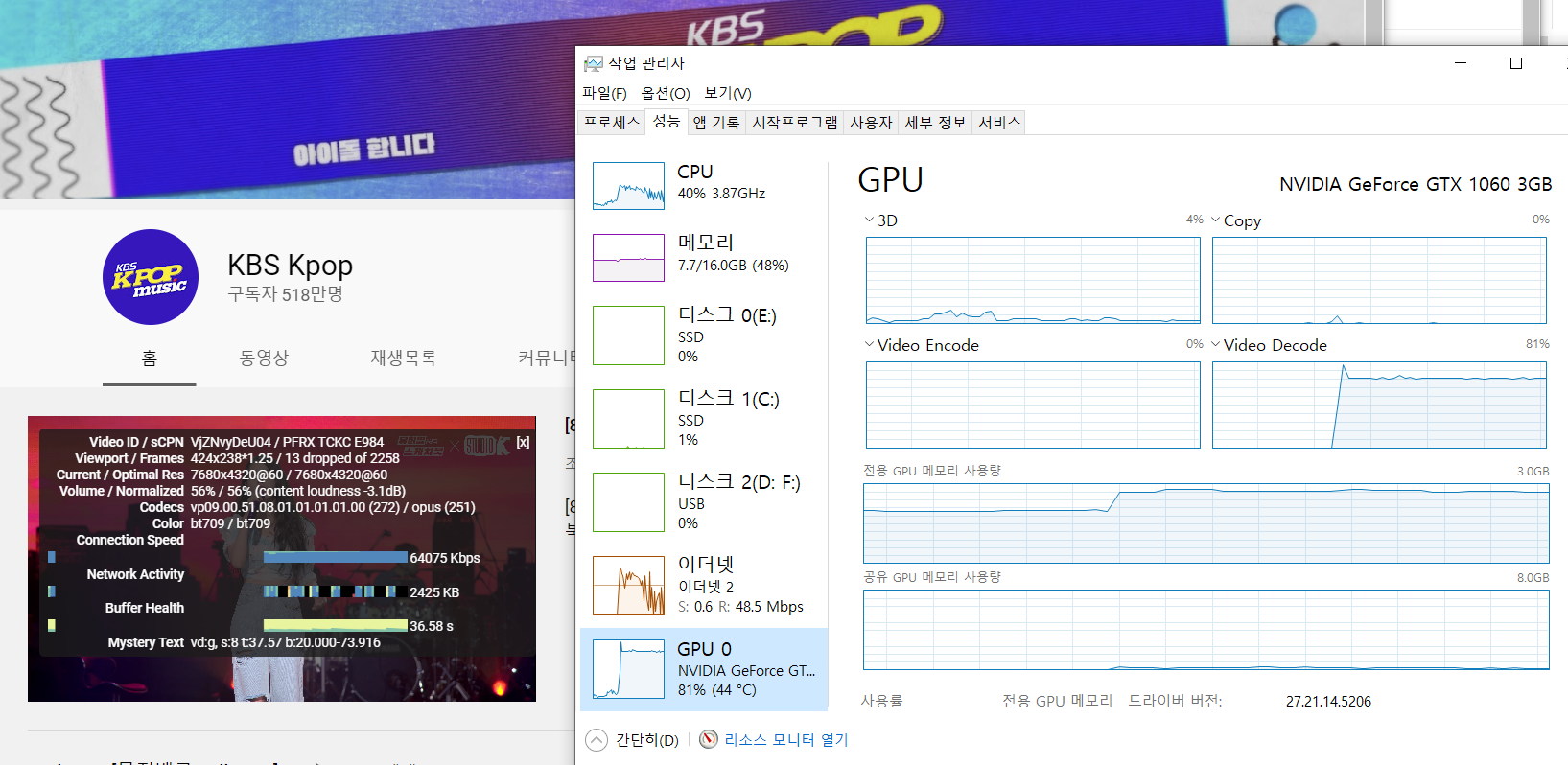Image resolution: width=1568 pixels, height=765 pixels.
Task: Switch to the 앱 기록 tab
Action: 716,123
